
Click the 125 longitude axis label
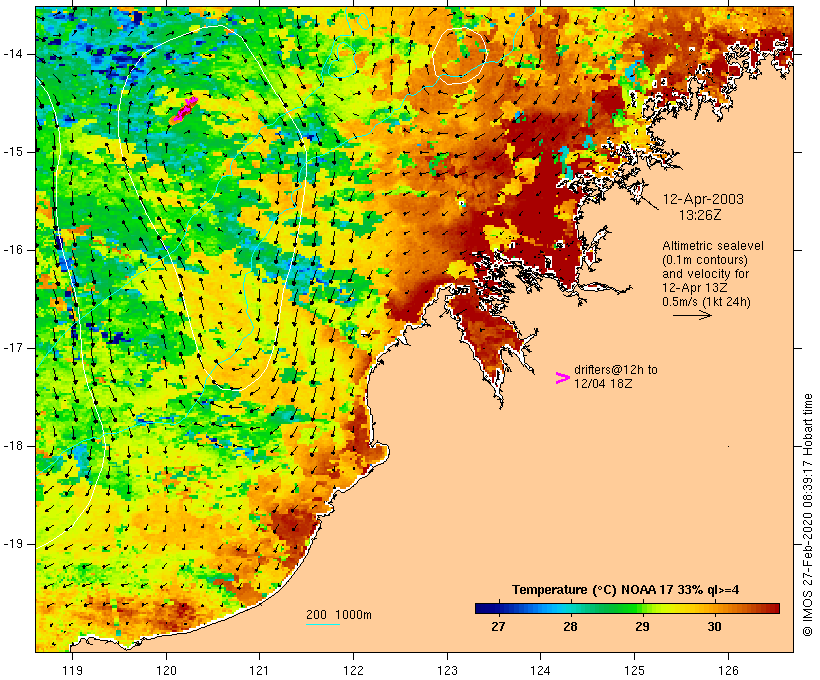pos(634,670)
